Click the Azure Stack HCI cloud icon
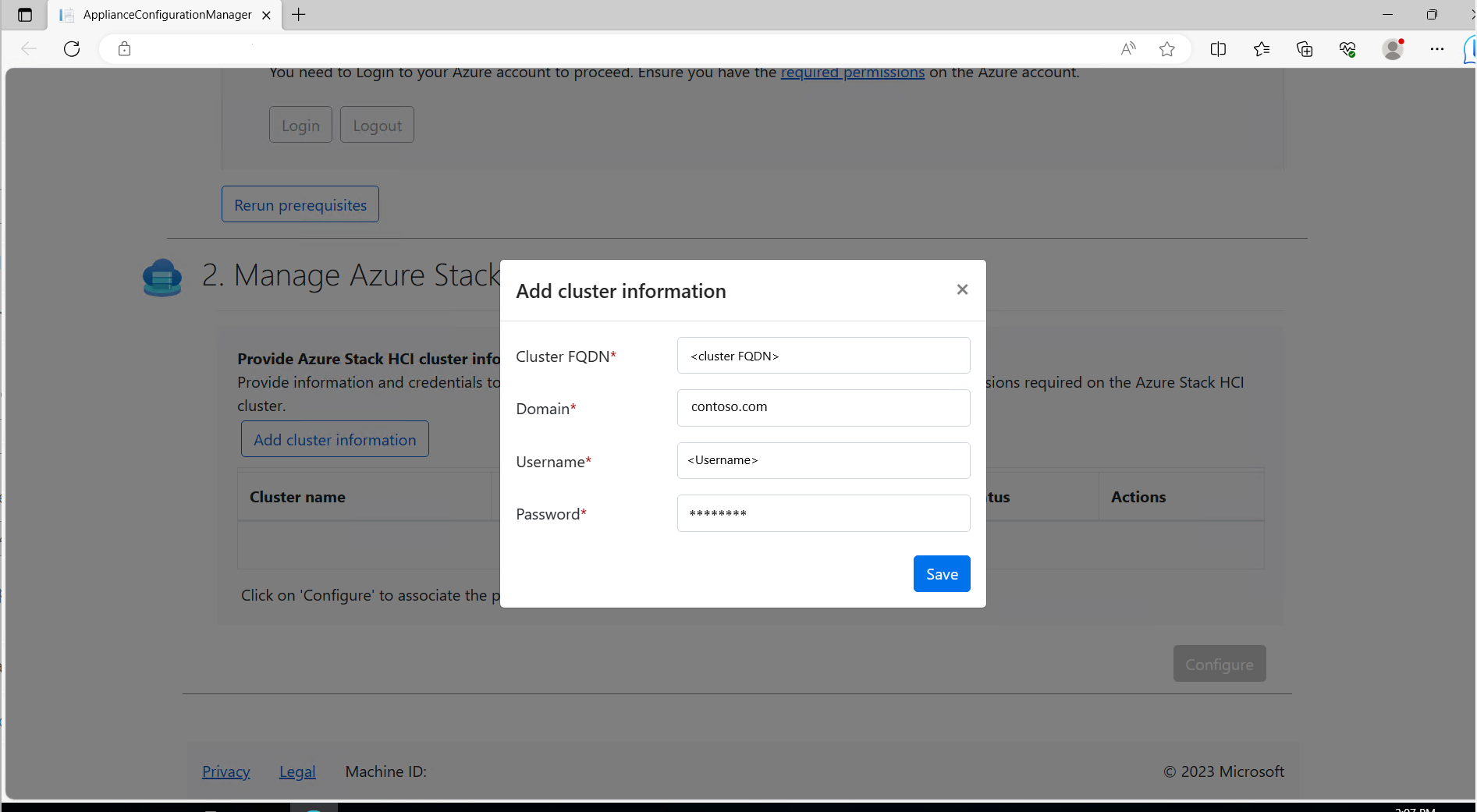The width and height of the screenshot is (1477, 812). point(162,277)
